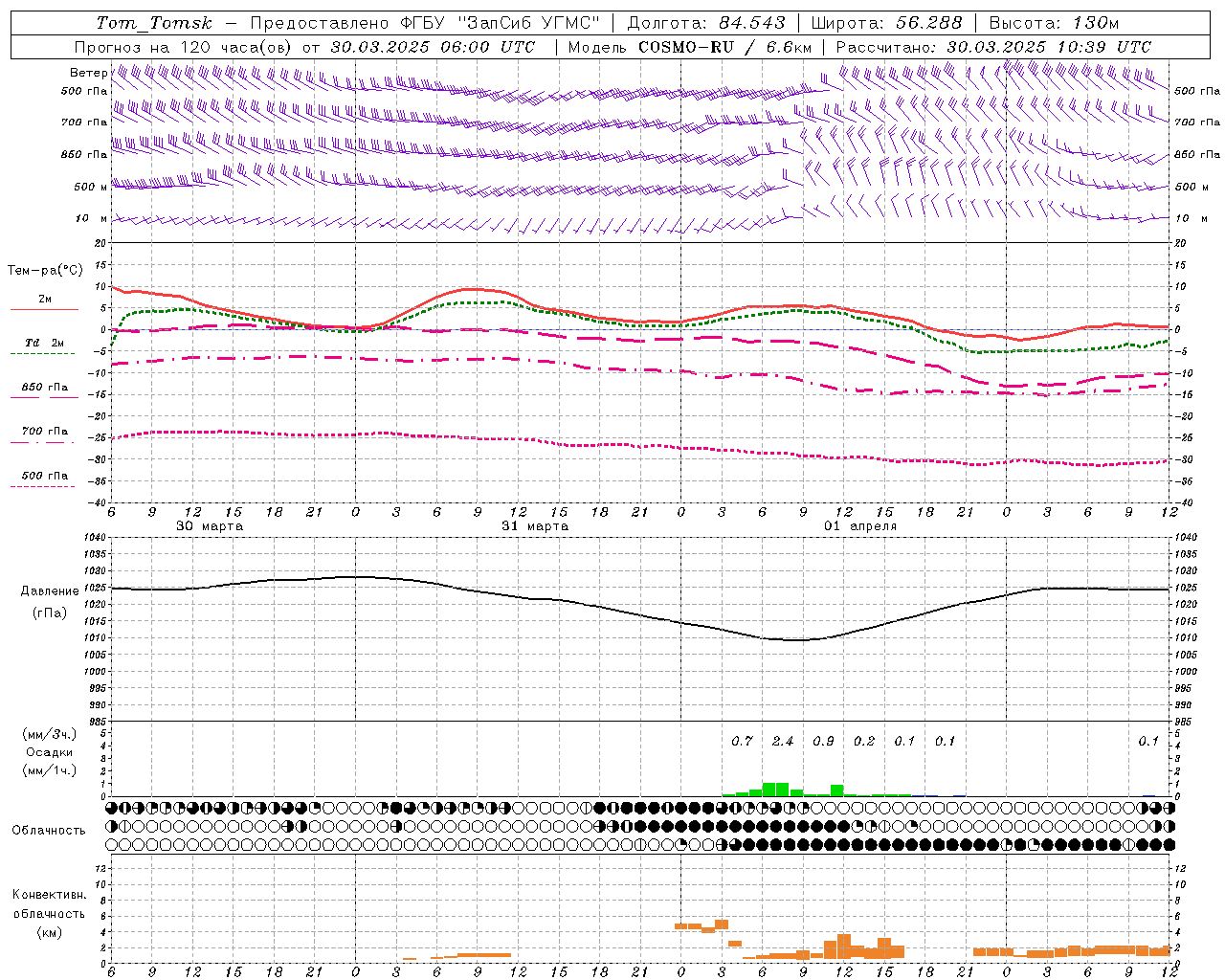
Task: Click the 'Ветер' wind panel label
Action: tap(88, 73)
